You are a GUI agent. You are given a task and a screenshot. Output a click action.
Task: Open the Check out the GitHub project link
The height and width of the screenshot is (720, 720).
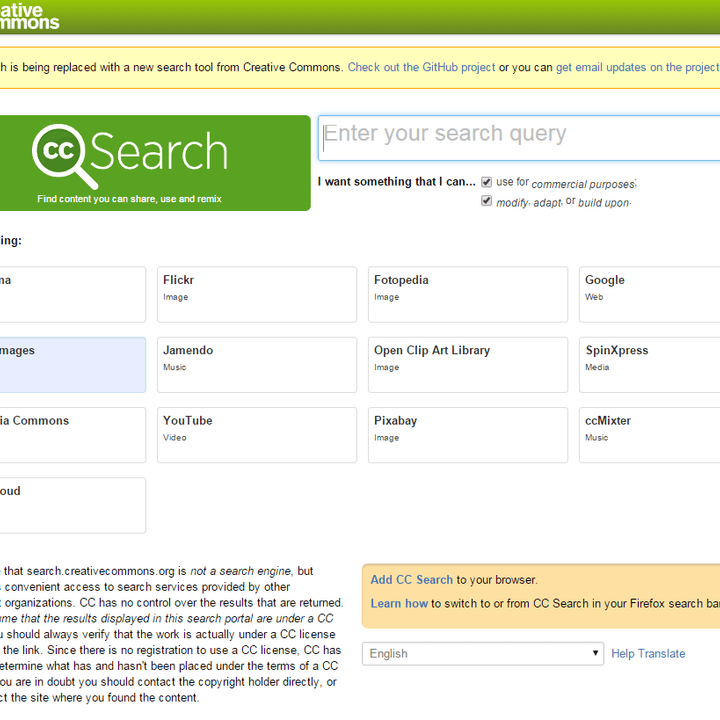click(x=422, y=68)
